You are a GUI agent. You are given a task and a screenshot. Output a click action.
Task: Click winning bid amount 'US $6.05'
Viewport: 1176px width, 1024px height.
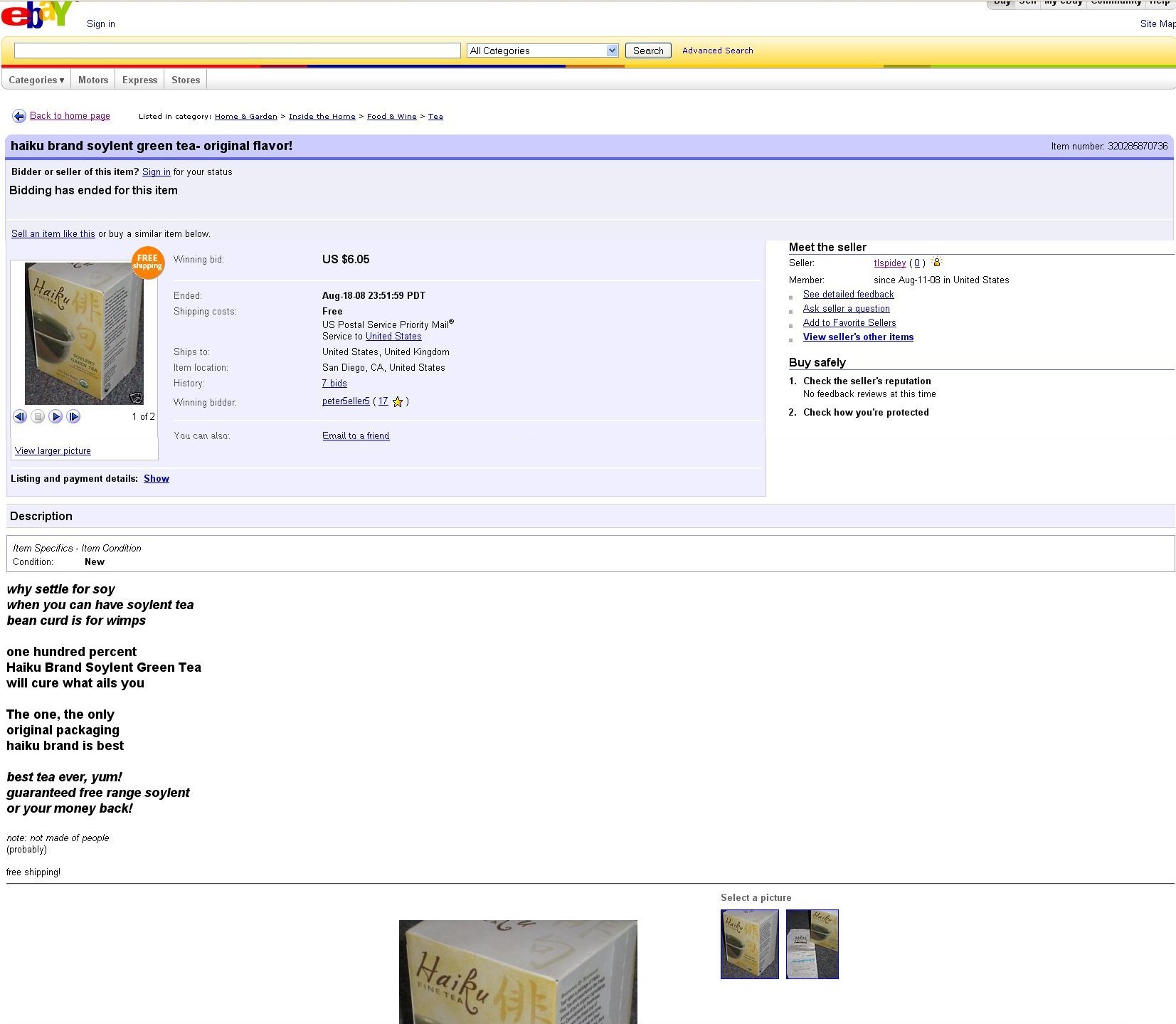point(346,259)
